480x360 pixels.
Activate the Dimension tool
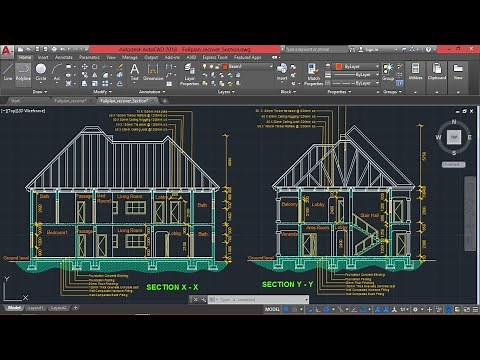coord(153,72)
